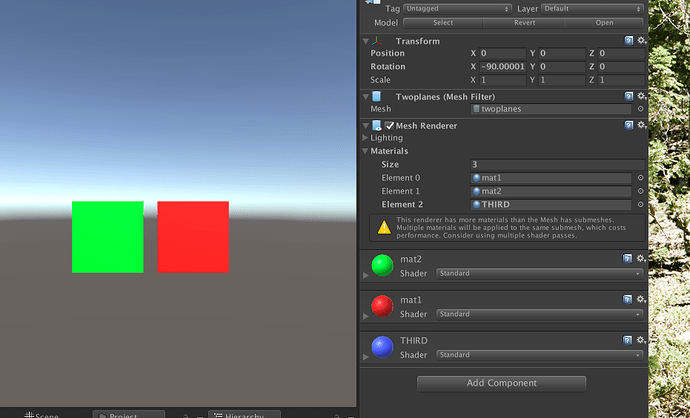Open Mesh Renderer gear settings menu
690x418 pixels.
[642, 125]
